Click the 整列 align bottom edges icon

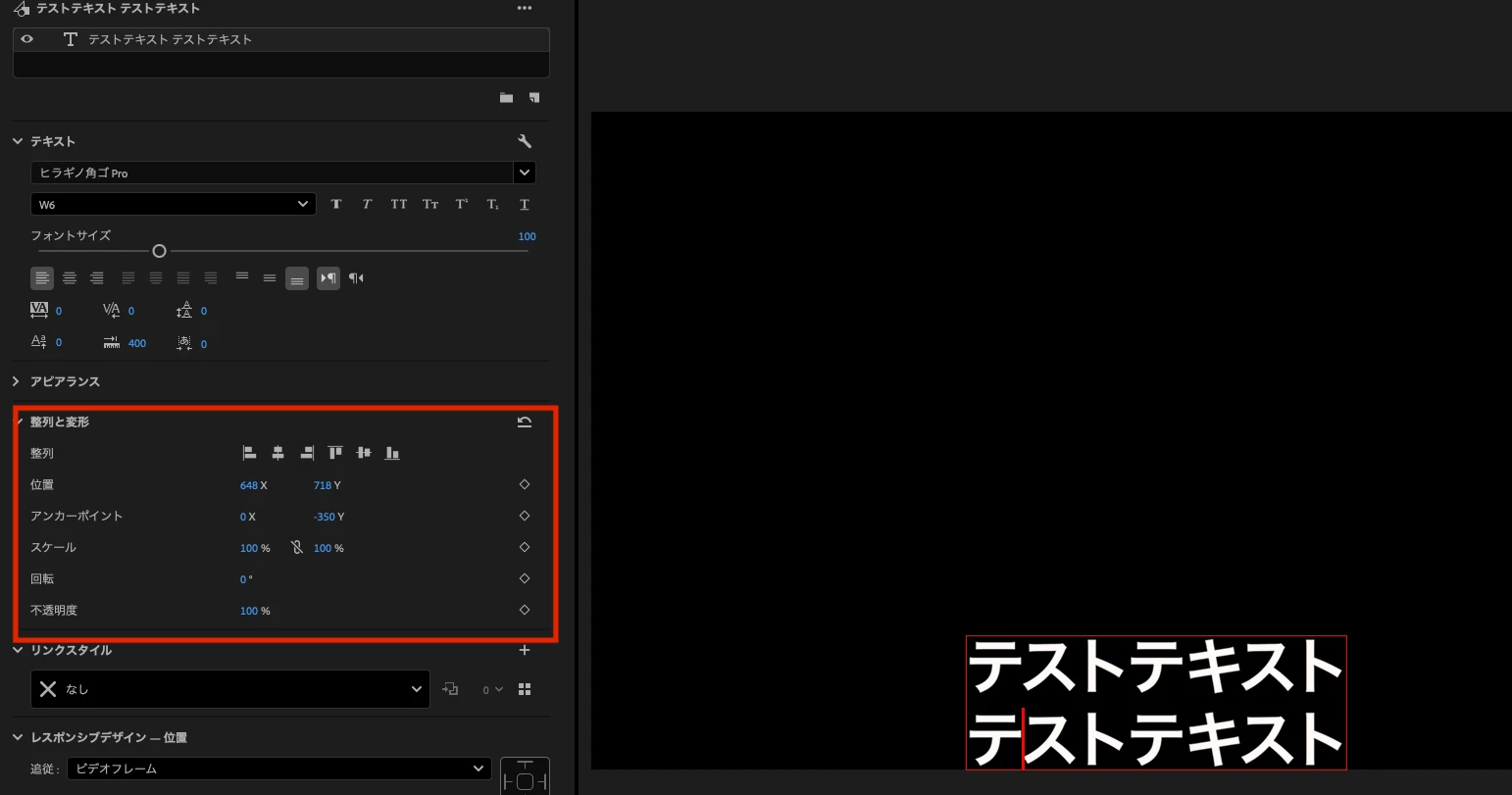pos(392,453)
